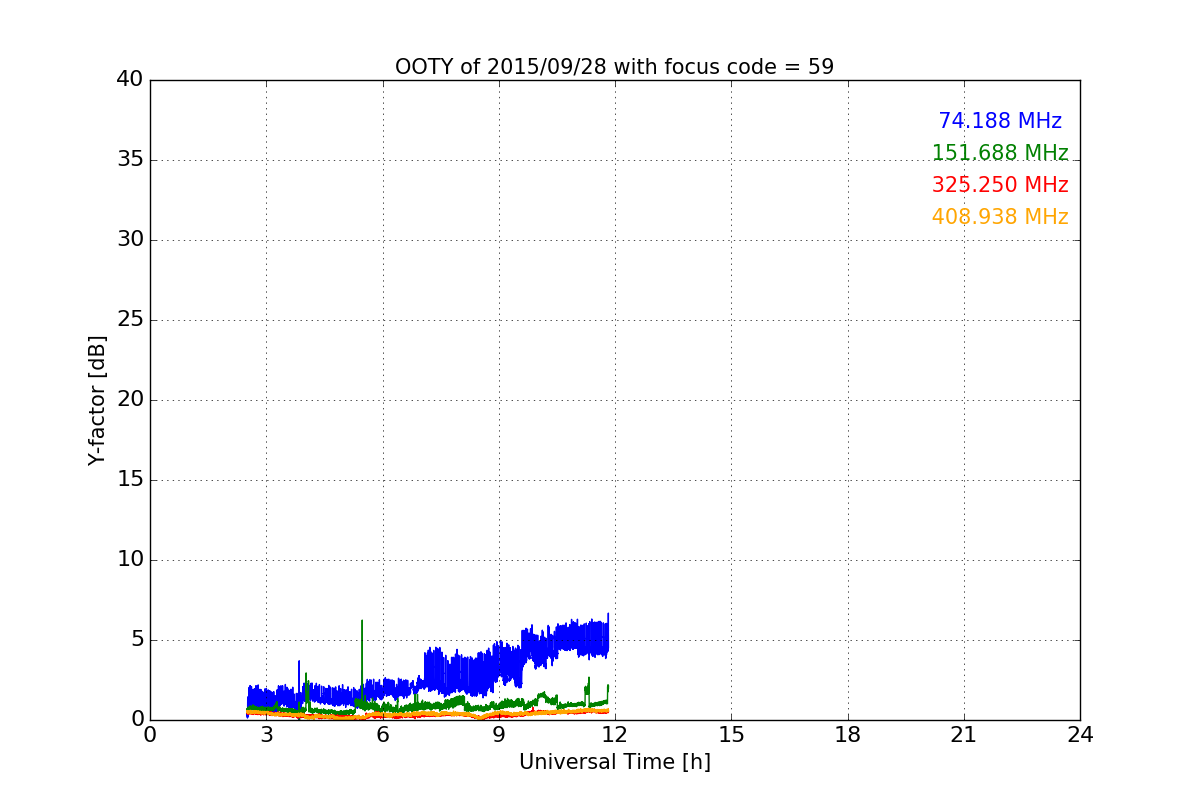Select the '325.250 MHz' red legend label
The image size is (1200, 800).
point(1000,185)
